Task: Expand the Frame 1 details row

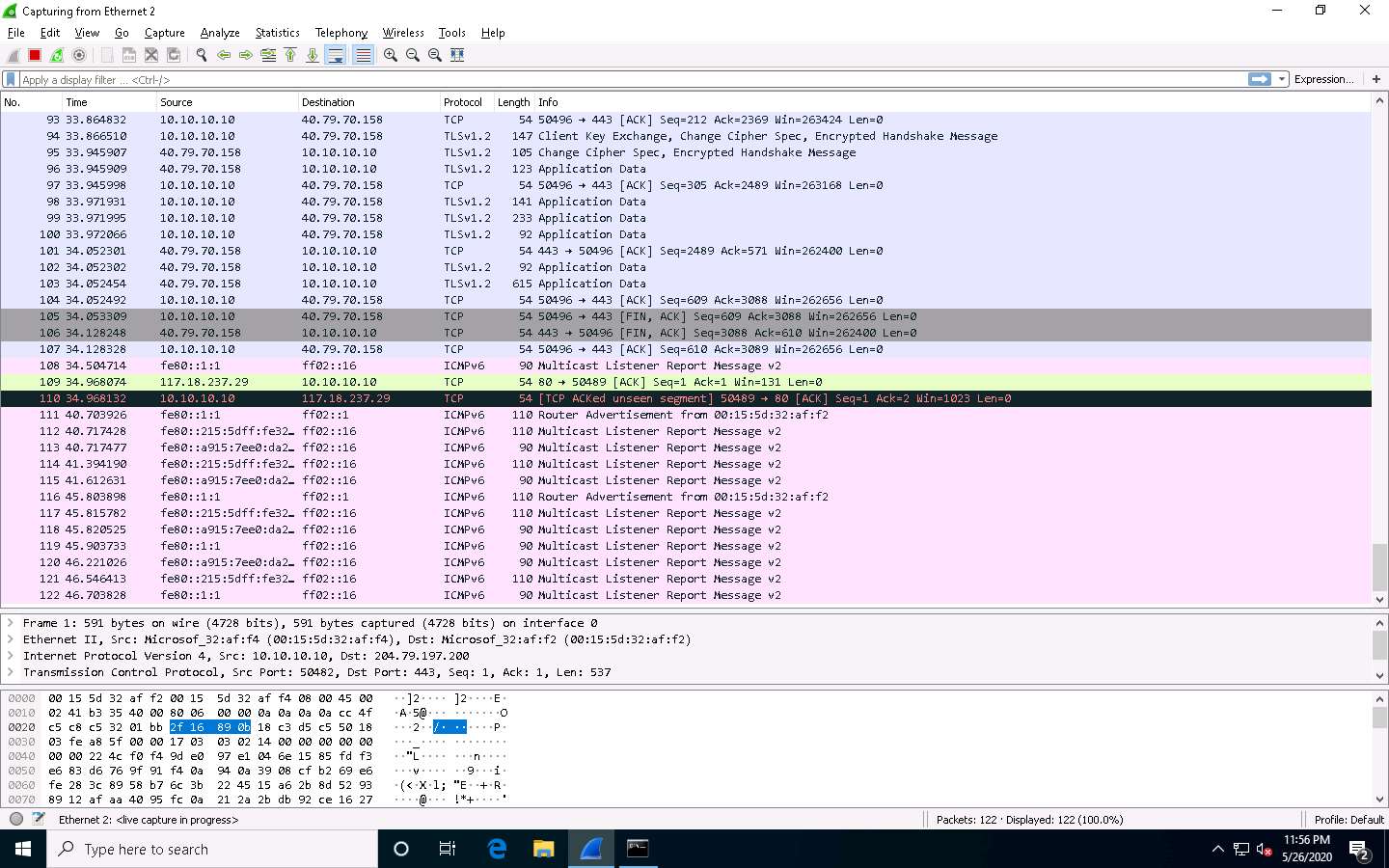Action: pos(11,623)
